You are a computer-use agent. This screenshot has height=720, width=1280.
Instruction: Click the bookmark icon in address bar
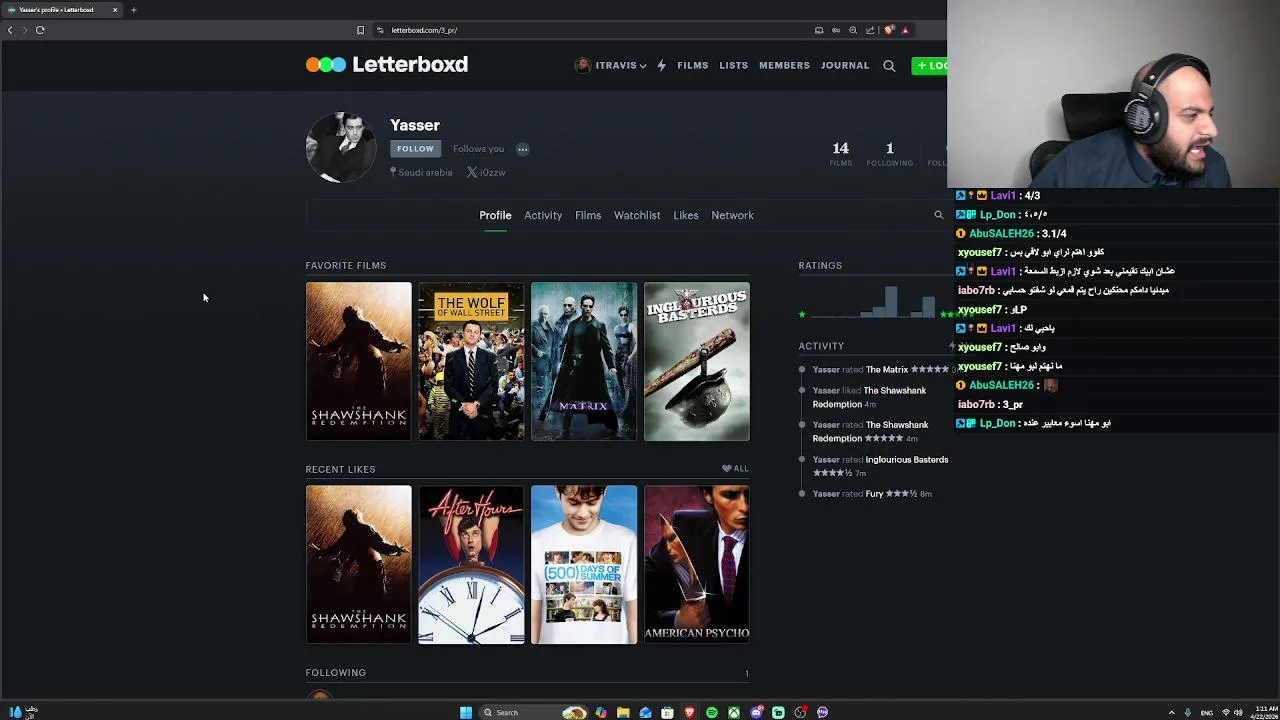coord(360,30)
